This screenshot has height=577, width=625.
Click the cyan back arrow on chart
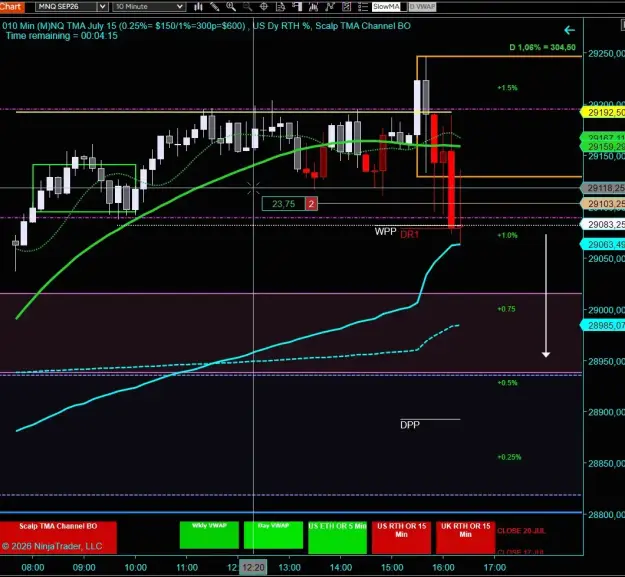(x=569, y=30)
